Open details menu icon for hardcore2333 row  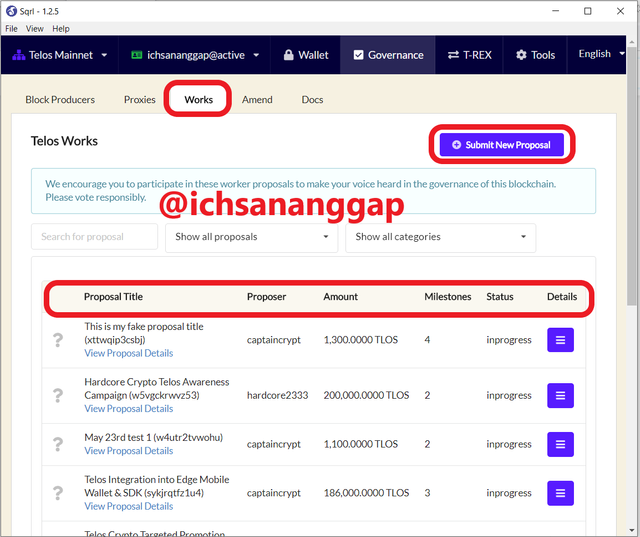point(560,395)
